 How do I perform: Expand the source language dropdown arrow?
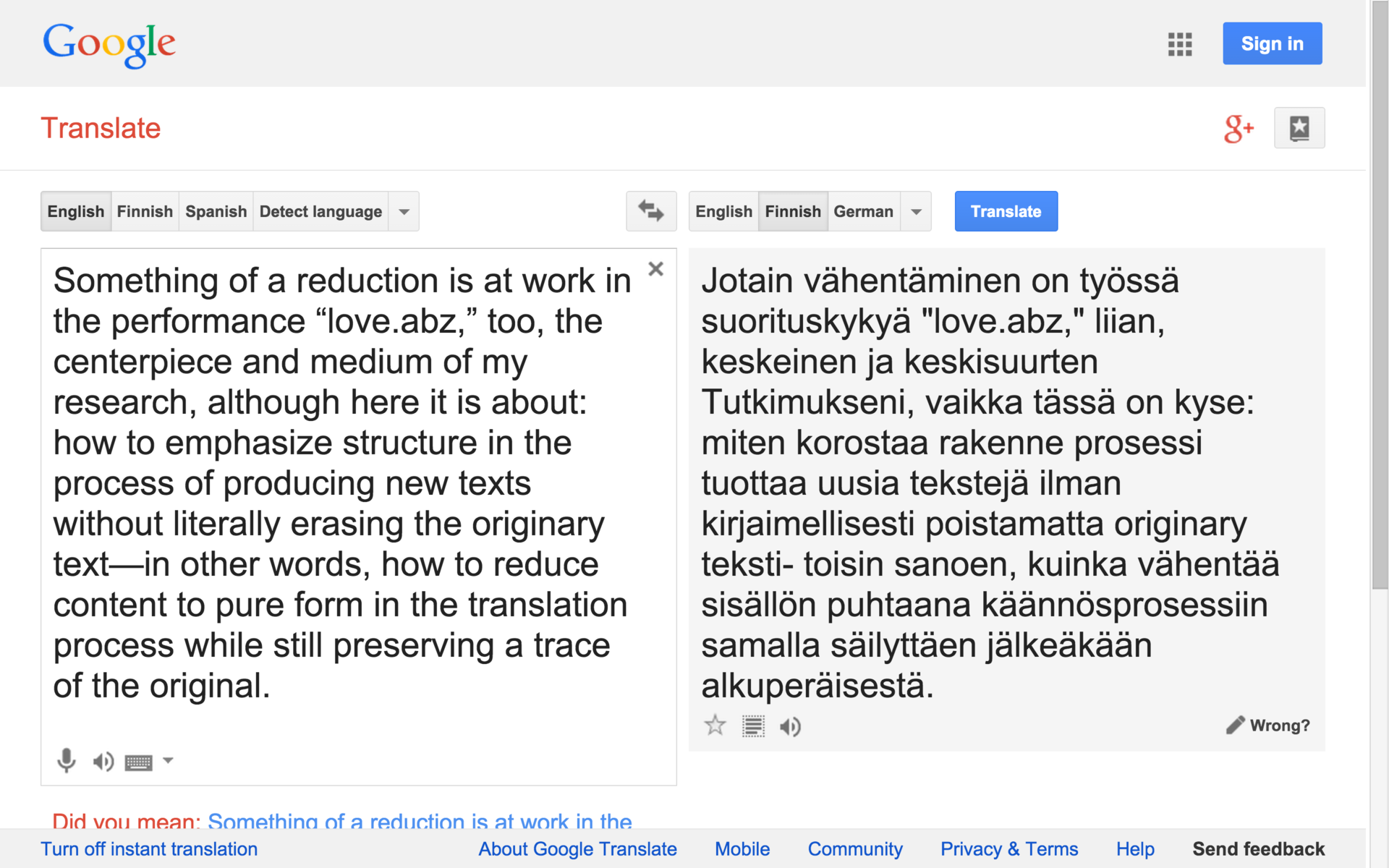point(404,211)
